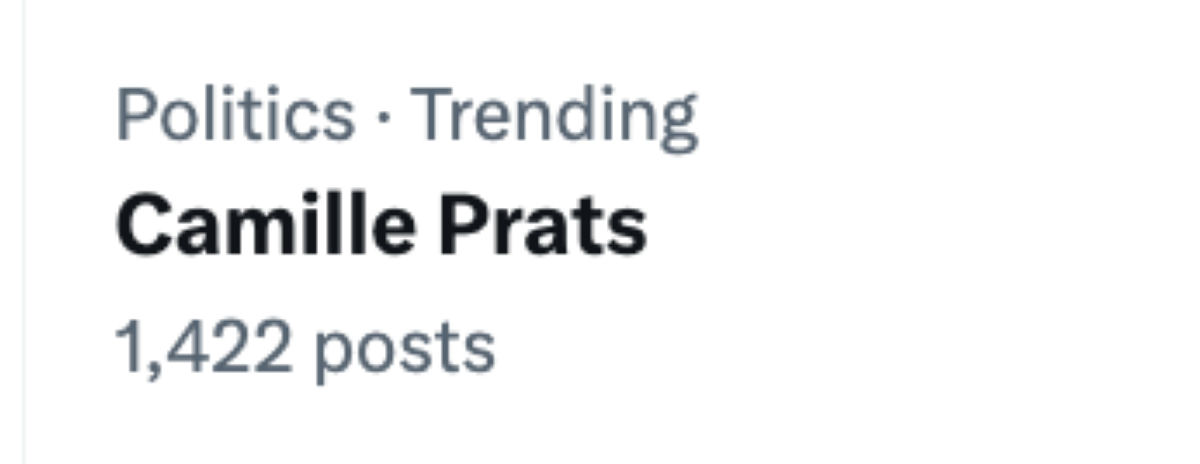View posts about Camille Prats
1200x464 pixels.
[305, 348]
